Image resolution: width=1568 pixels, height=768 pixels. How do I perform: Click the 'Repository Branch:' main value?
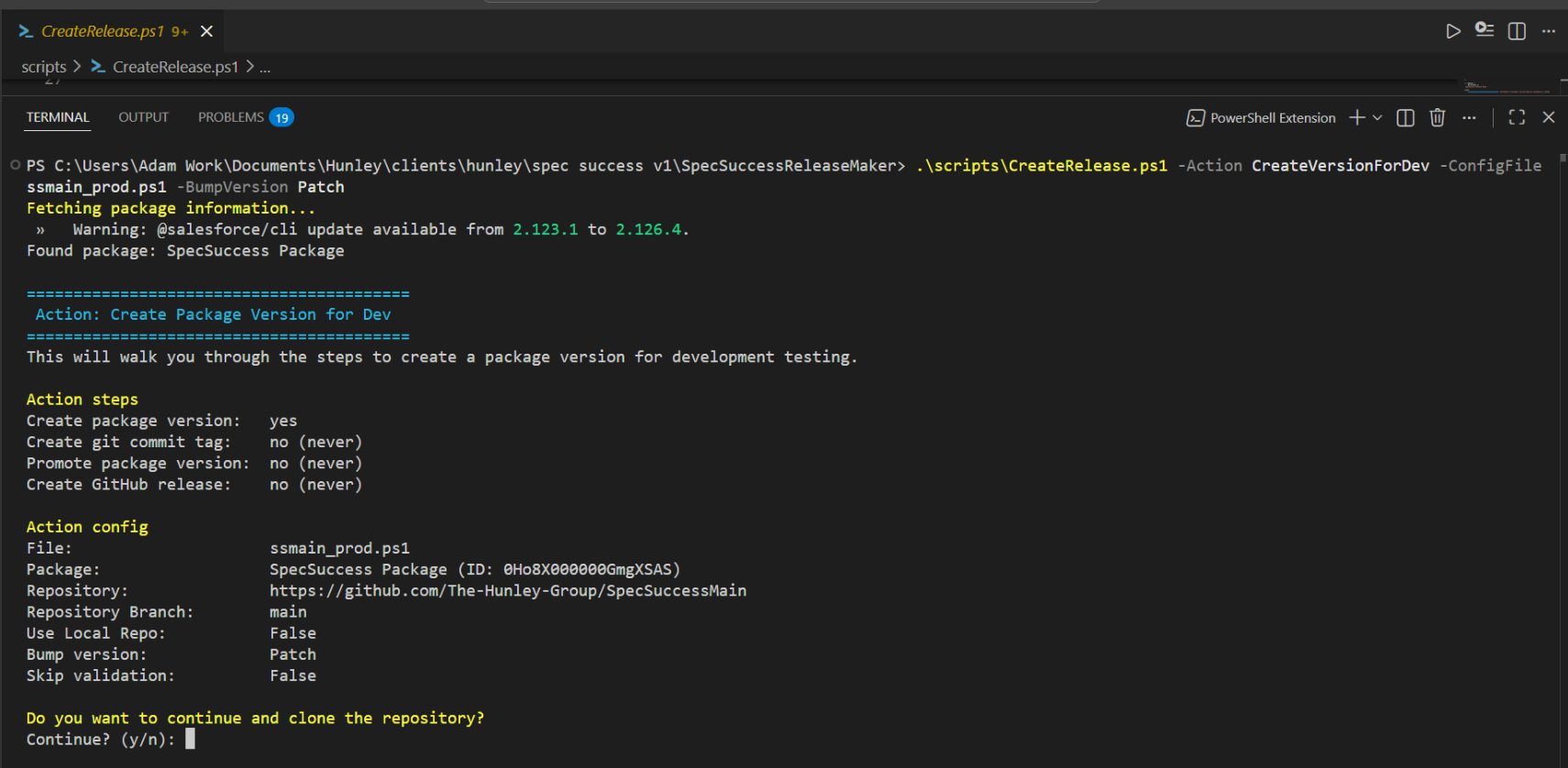(x=288, y=611)
